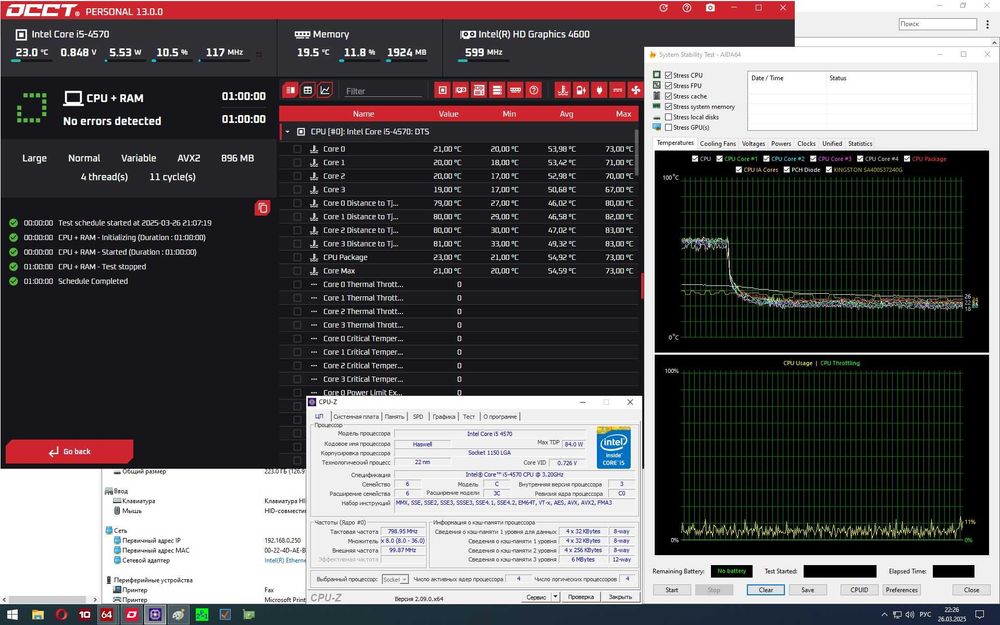Toggle PCH Diode graph checkbox in AIDA64
1000x625 pixels.
click(786, 170)
